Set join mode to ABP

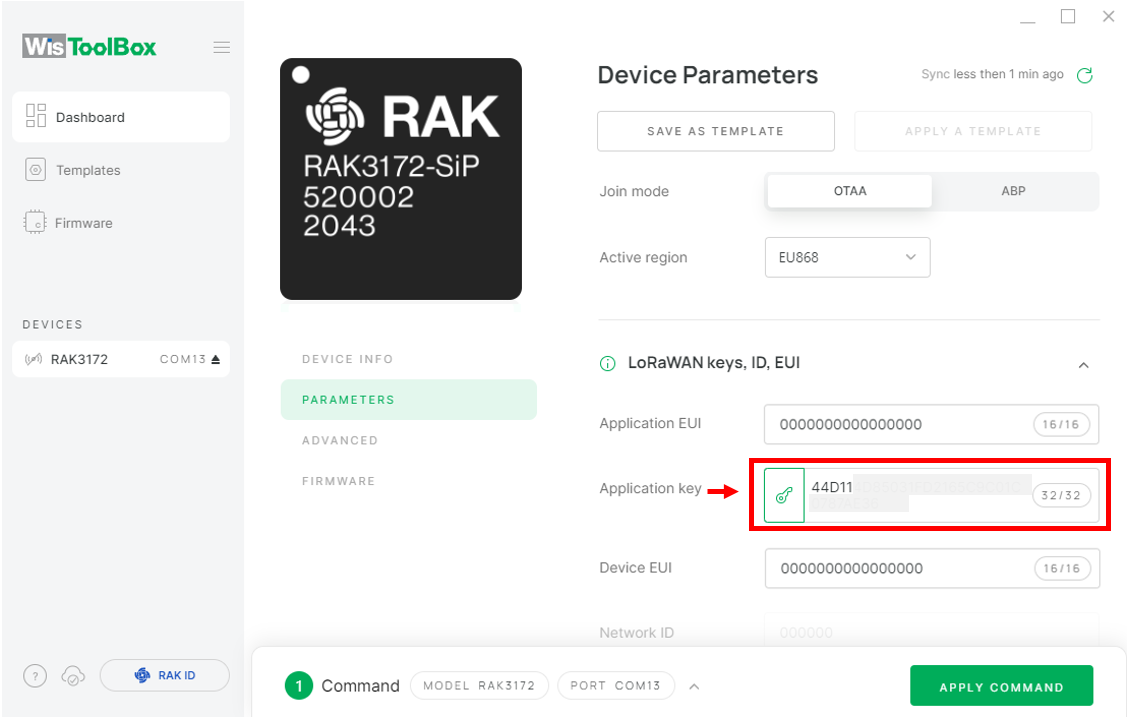point(1013,191)
